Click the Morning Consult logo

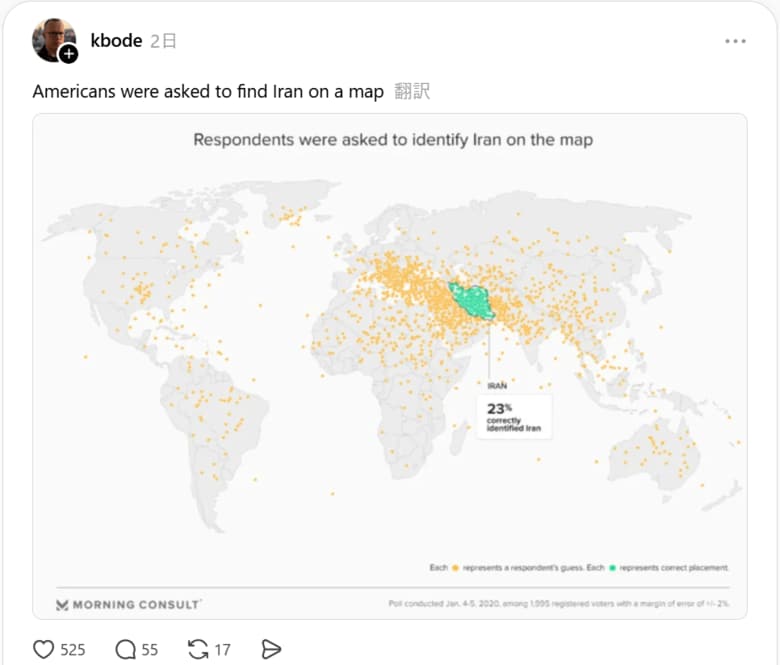click(128, 604)
